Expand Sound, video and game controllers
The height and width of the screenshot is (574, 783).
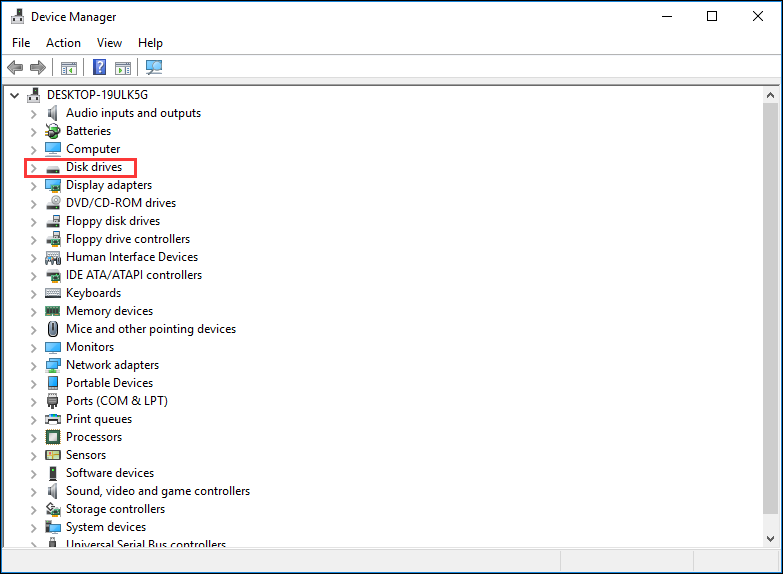pyautogui.click(x=33, y=492)
